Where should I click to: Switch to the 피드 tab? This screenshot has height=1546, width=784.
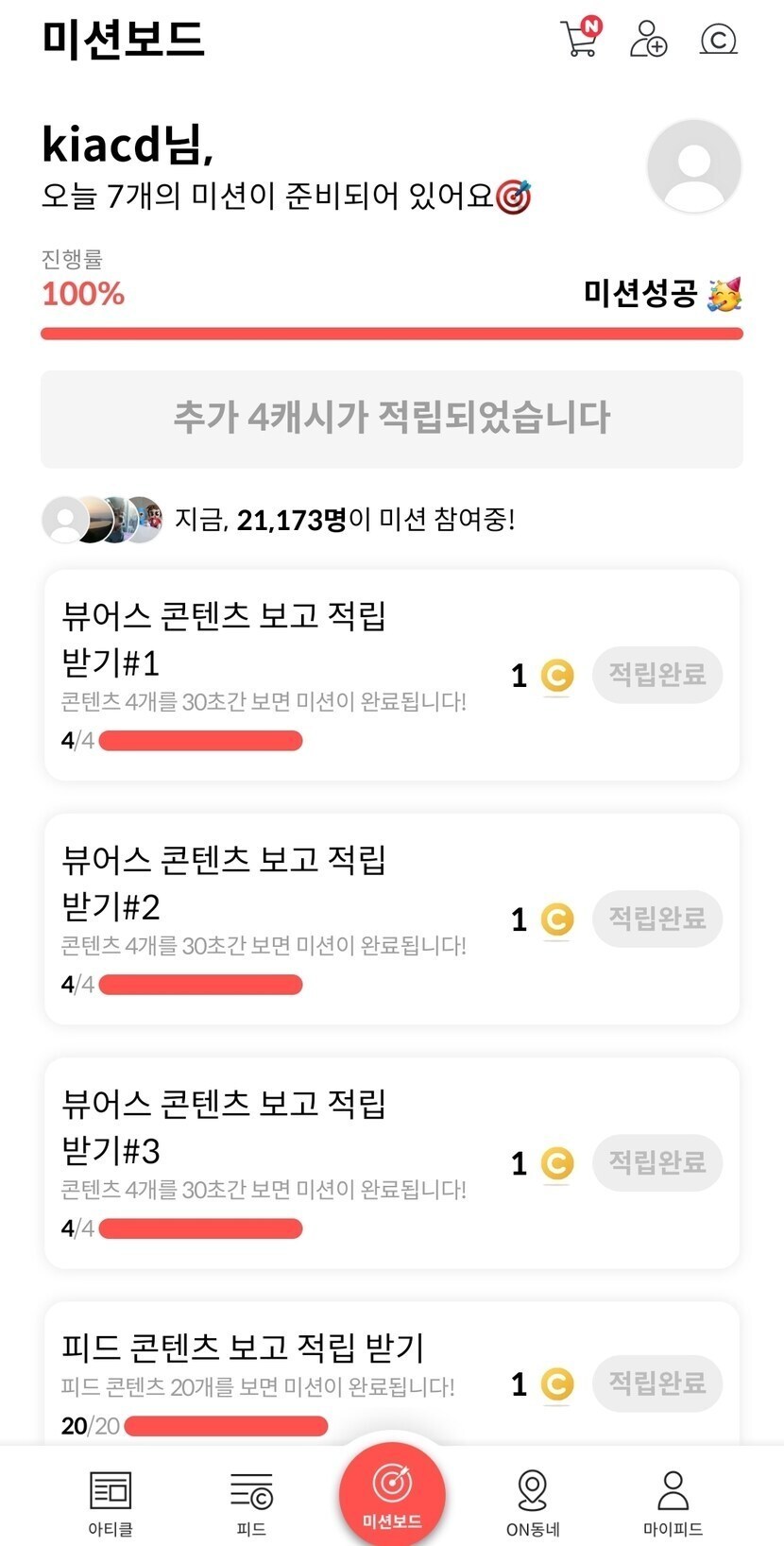pyautogui.click(x=251, y=1502)
